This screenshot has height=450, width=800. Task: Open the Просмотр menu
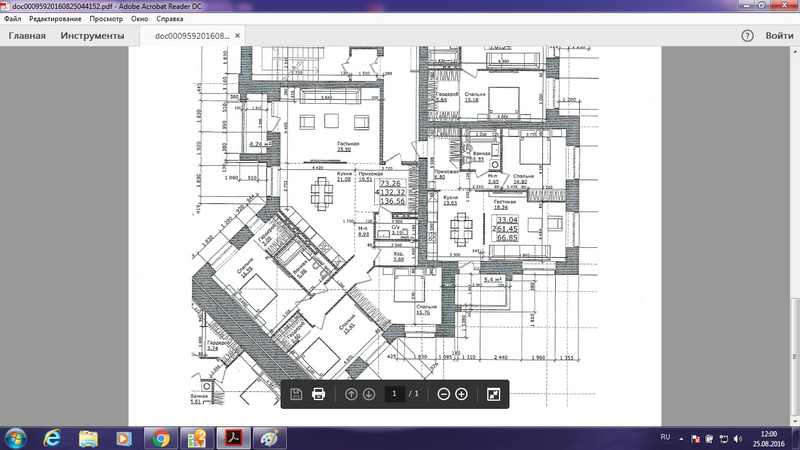(x=107, y=18)
